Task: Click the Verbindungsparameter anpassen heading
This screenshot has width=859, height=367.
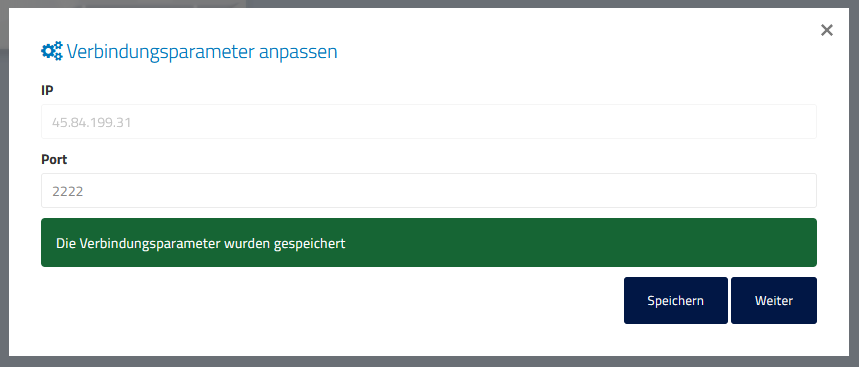Action: click(202, 51)
